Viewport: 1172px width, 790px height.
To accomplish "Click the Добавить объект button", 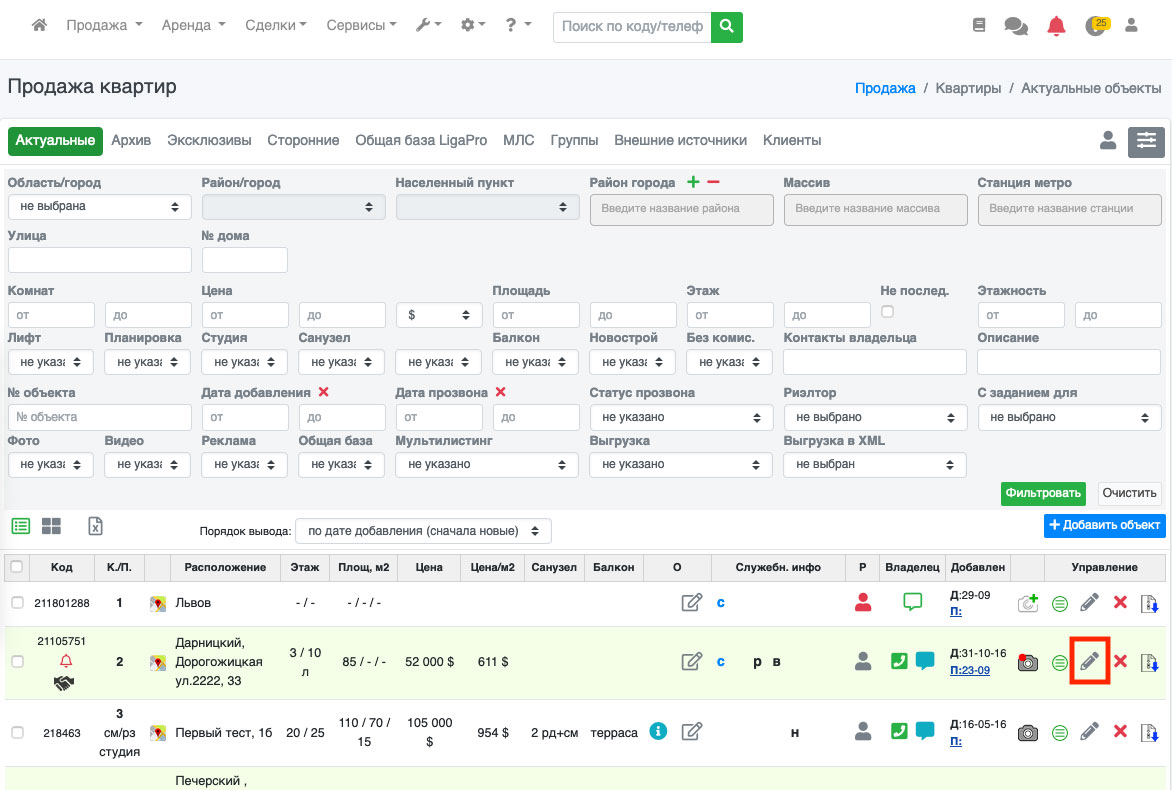I will point(1104,525).
